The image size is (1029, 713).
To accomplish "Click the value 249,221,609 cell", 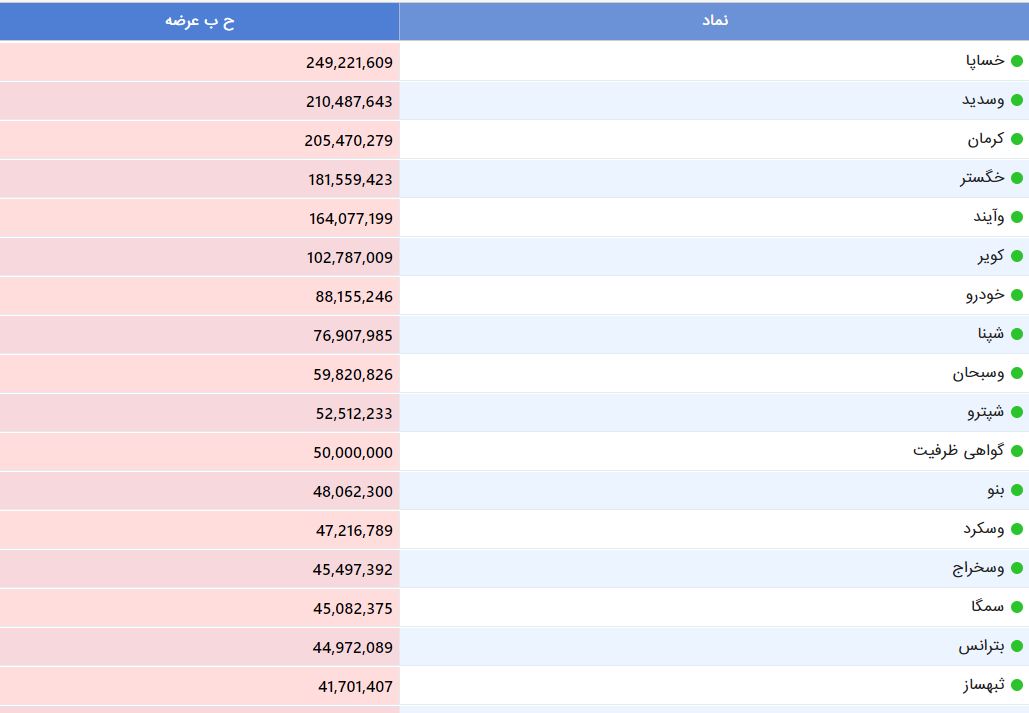I will [x=349, y=62].
